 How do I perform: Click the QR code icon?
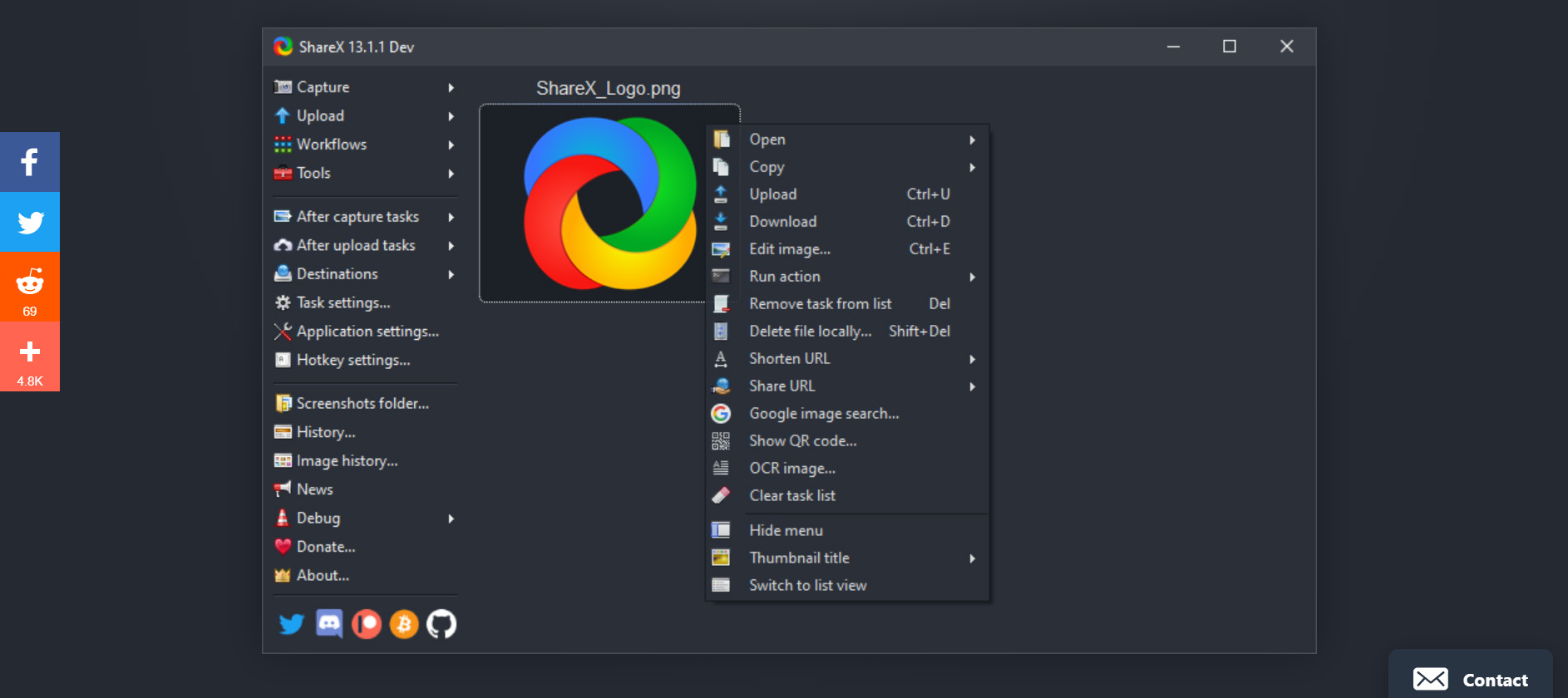721,440
